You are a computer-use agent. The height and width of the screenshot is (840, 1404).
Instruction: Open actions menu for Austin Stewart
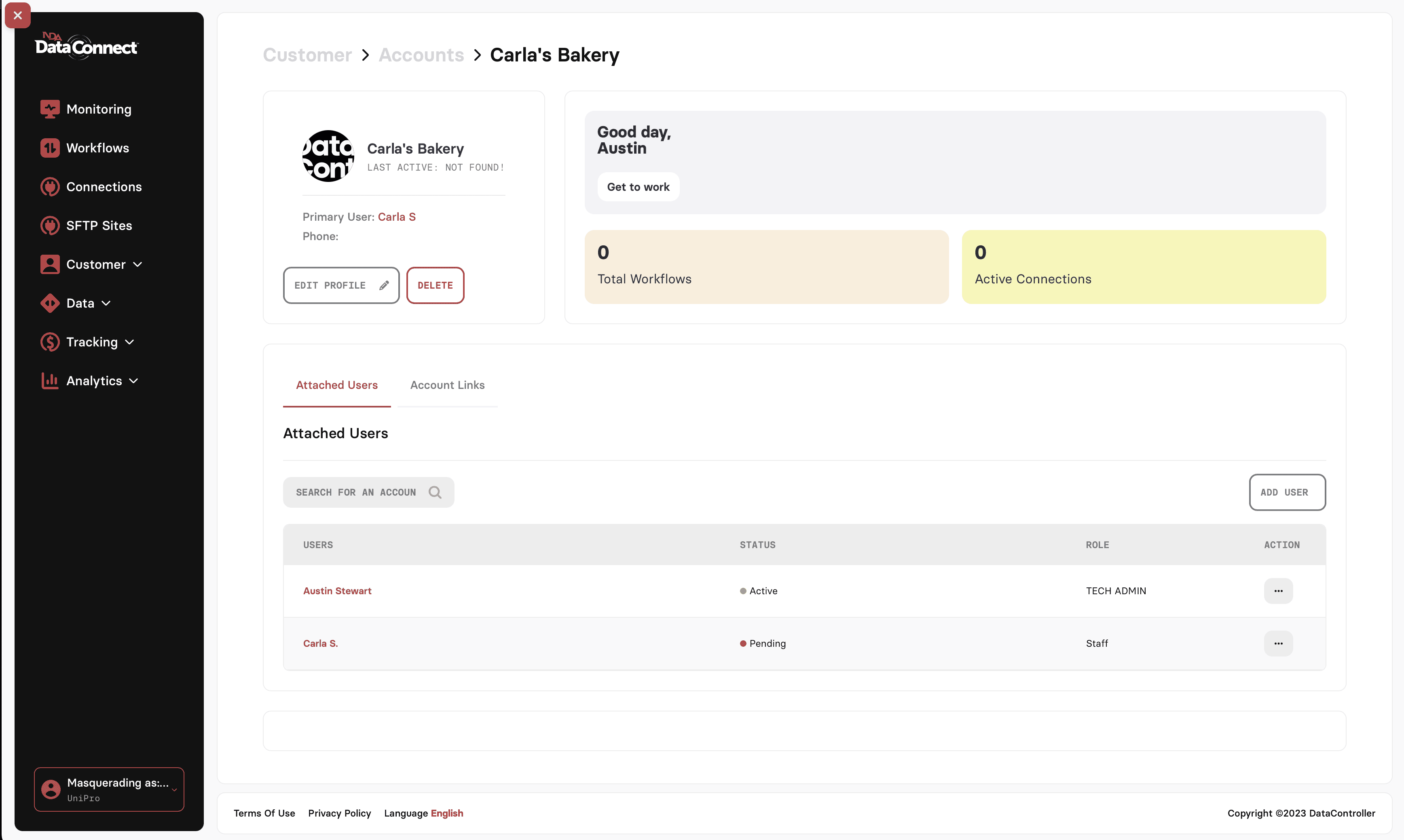1278,591
